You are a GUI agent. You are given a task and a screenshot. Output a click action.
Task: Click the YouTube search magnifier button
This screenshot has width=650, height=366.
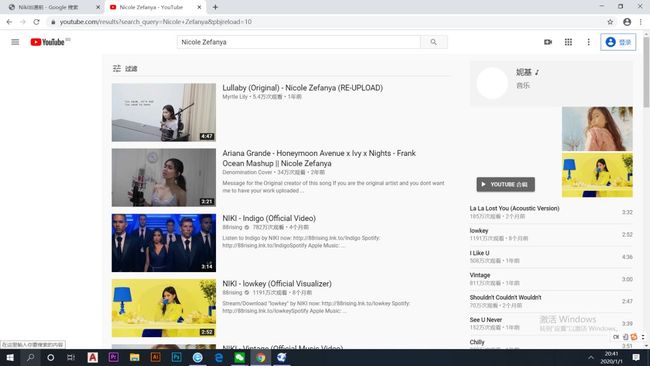pyautogui.click(x=434, y=42)
